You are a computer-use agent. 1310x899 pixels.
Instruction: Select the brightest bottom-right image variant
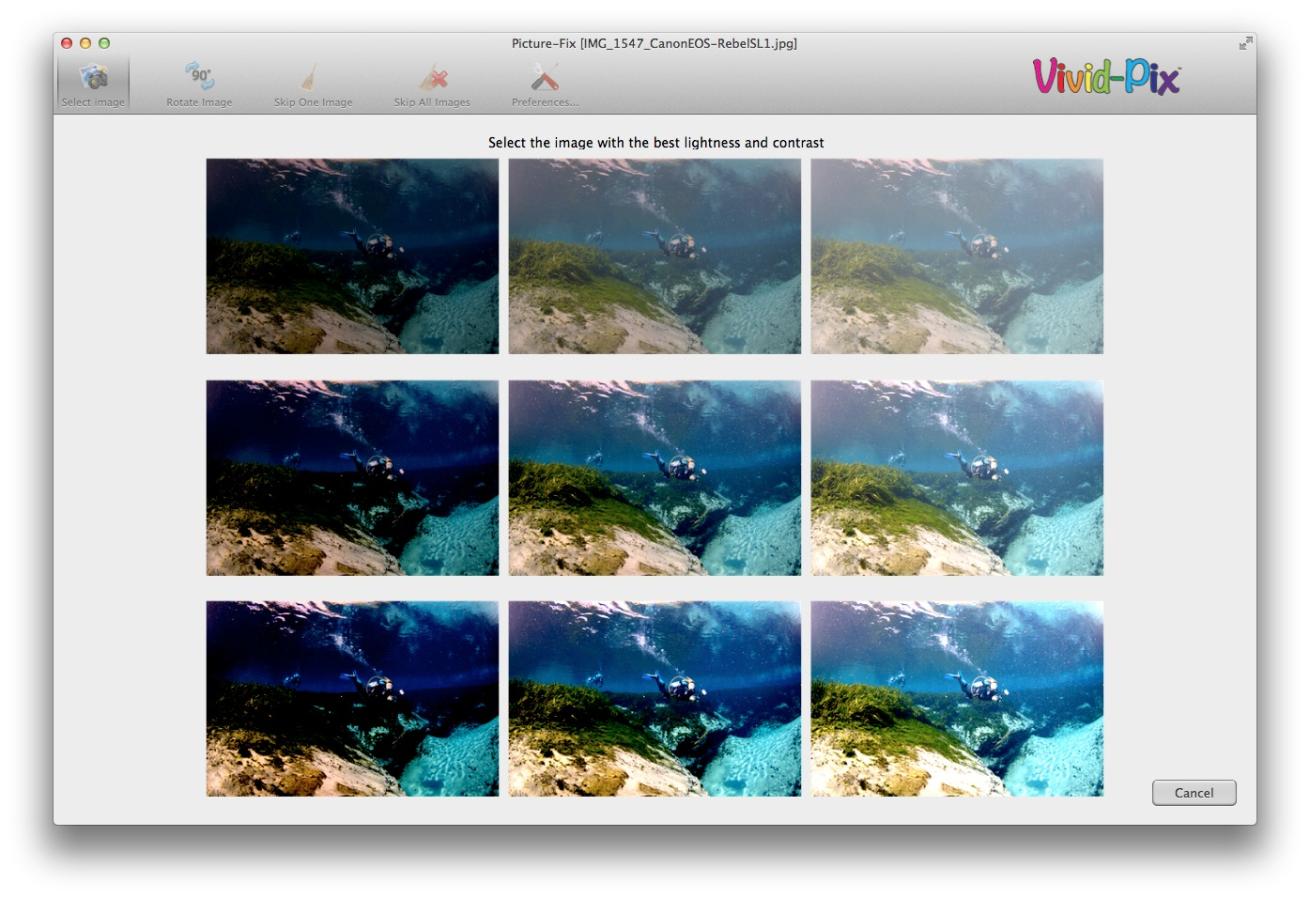(x=957, y=699)
